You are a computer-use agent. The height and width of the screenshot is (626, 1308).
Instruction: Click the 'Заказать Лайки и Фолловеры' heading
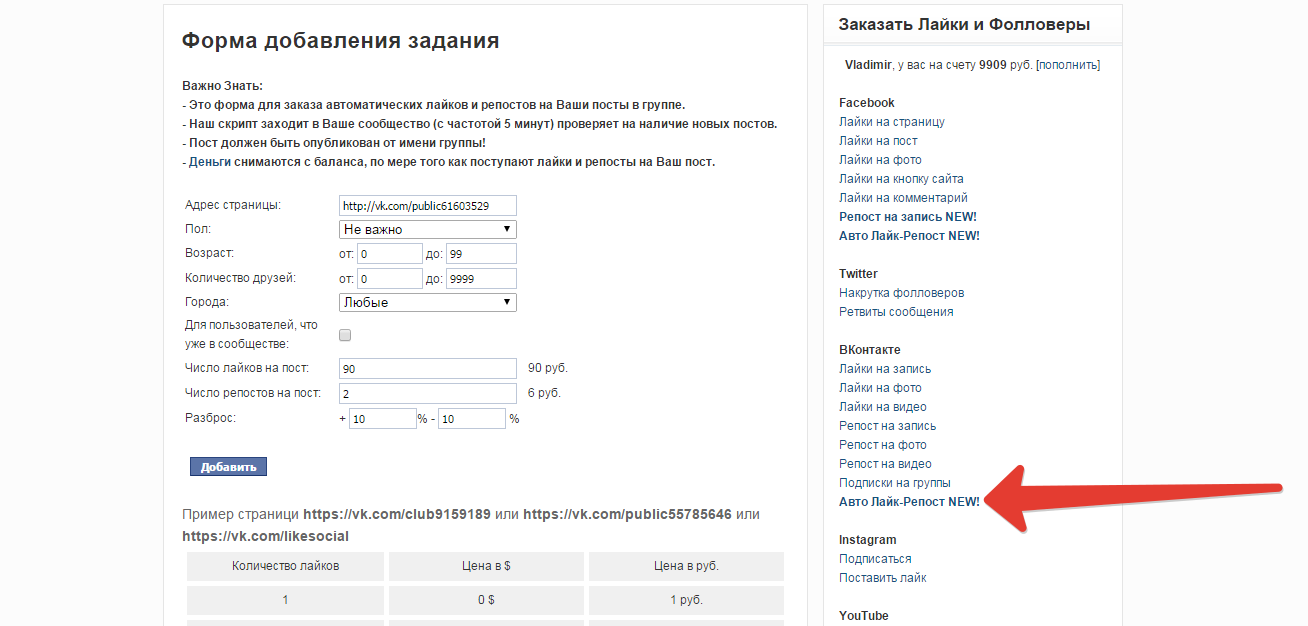(964, 25)
